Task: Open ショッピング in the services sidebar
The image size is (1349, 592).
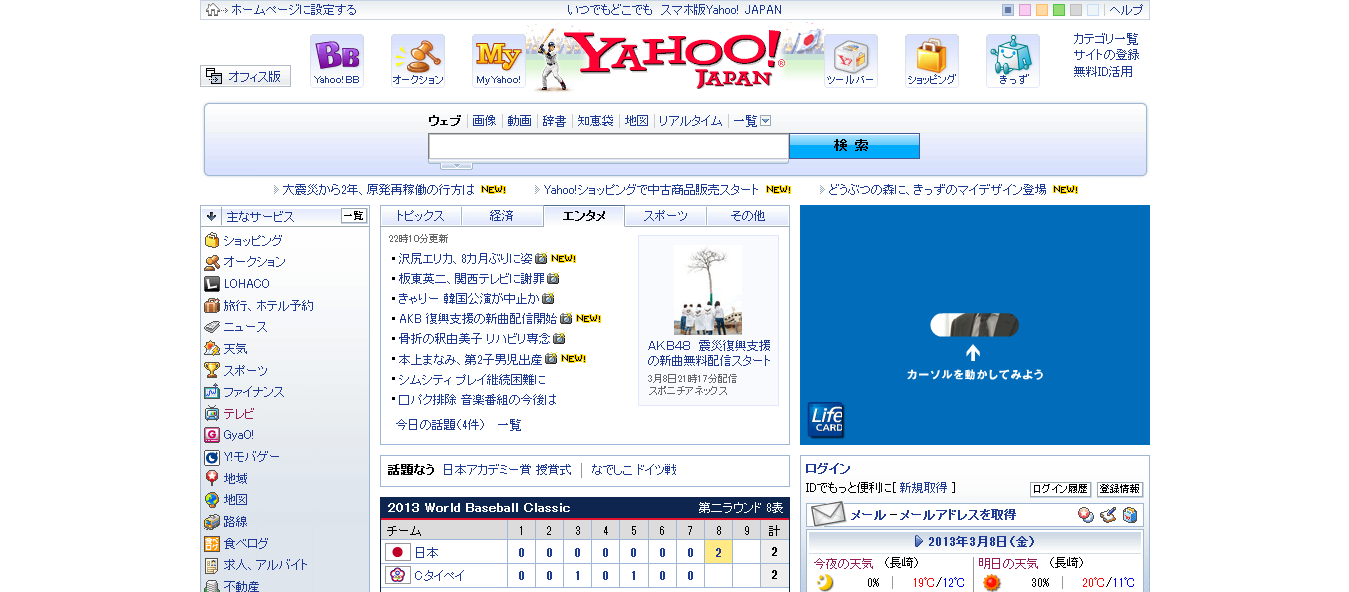Action: pyautogui.click(x=252, y=240)
